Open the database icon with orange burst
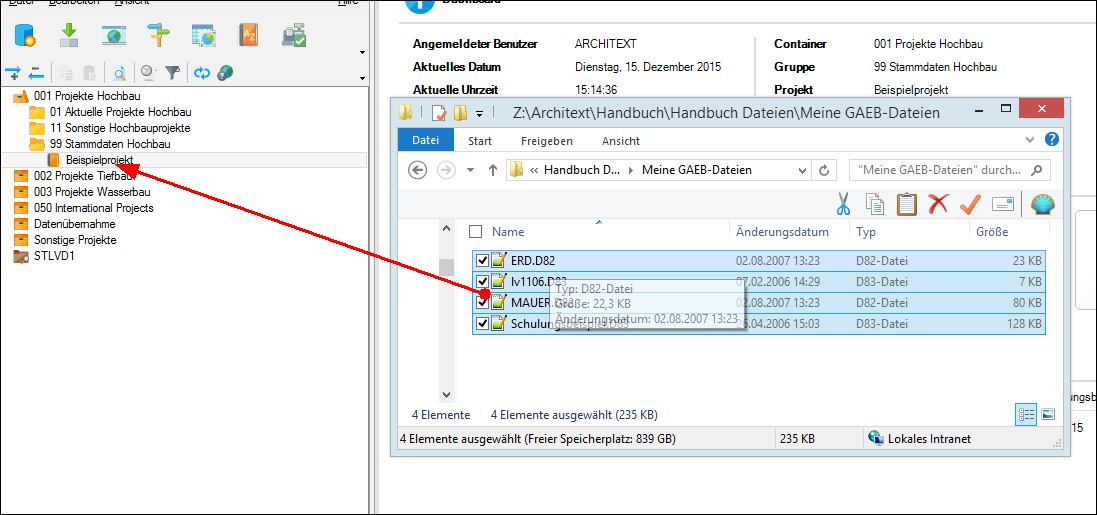Screen dimensions: 1097x515 click(24, 35)
